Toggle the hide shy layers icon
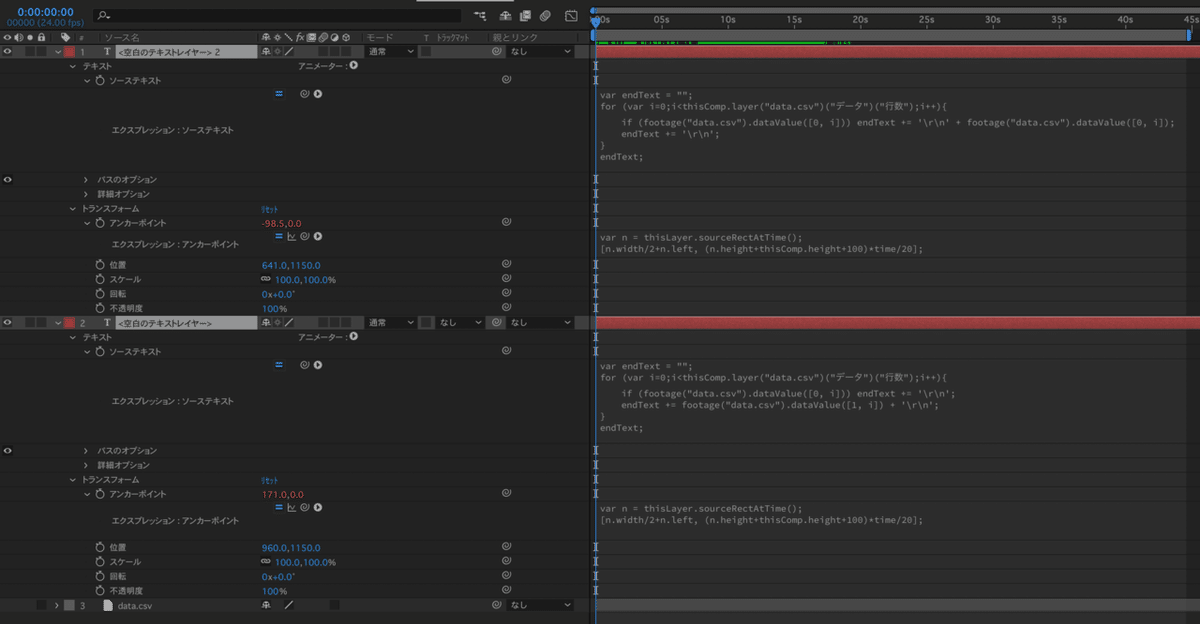 point(505,16)
